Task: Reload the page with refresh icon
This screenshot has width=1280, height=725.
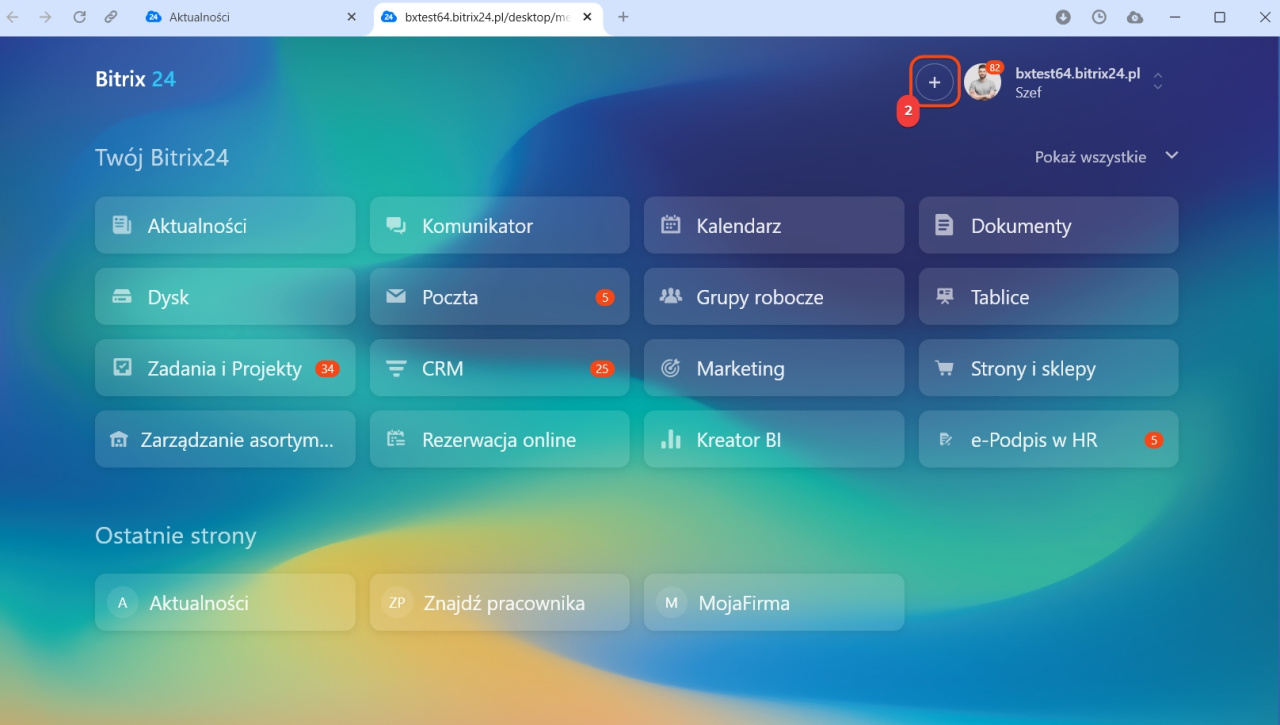Action: (79, 17)
